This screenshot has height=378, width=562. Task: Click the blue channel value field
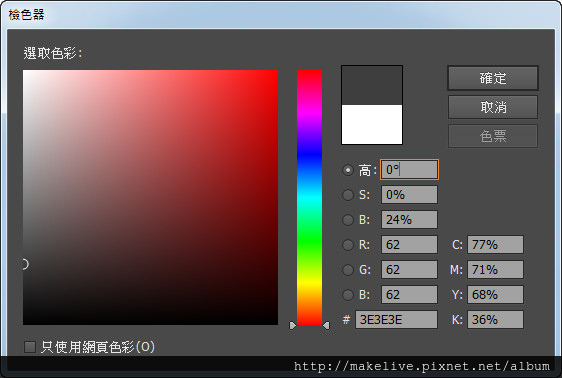pyautogui.click(x=409, y=295)
